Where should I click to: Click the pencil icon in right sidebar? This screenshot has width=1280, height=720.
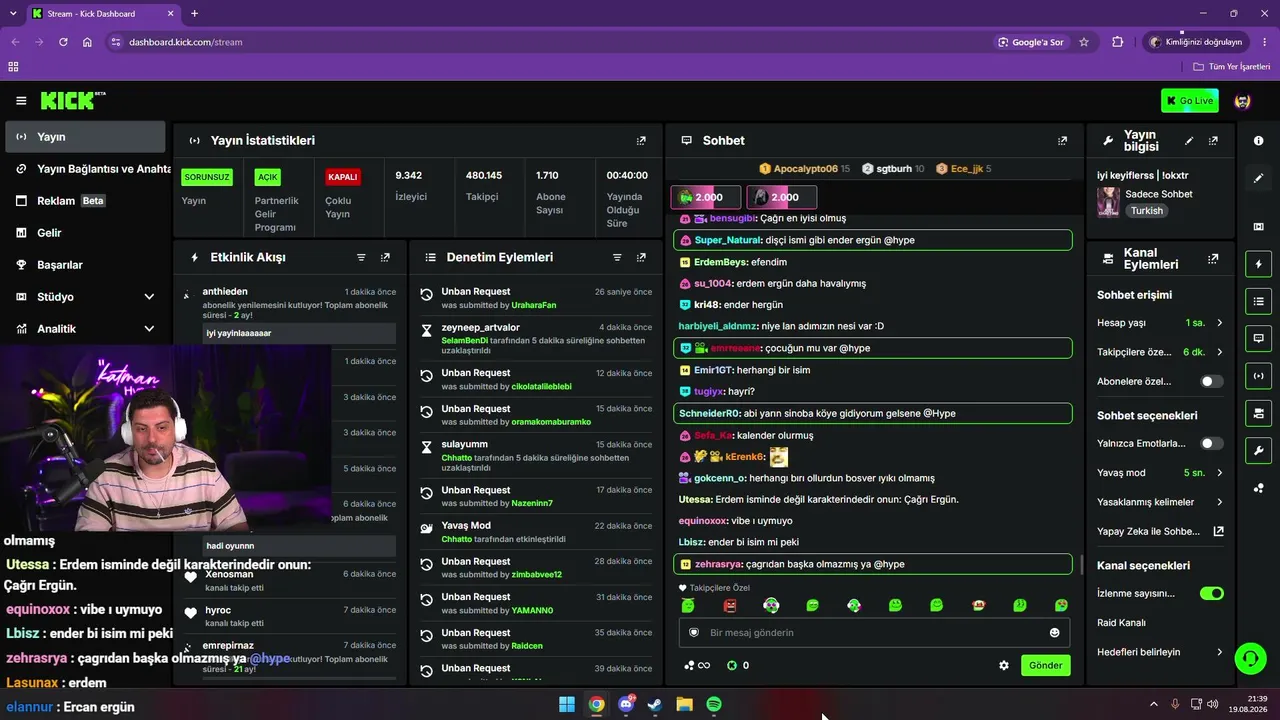click(1258, 178)
